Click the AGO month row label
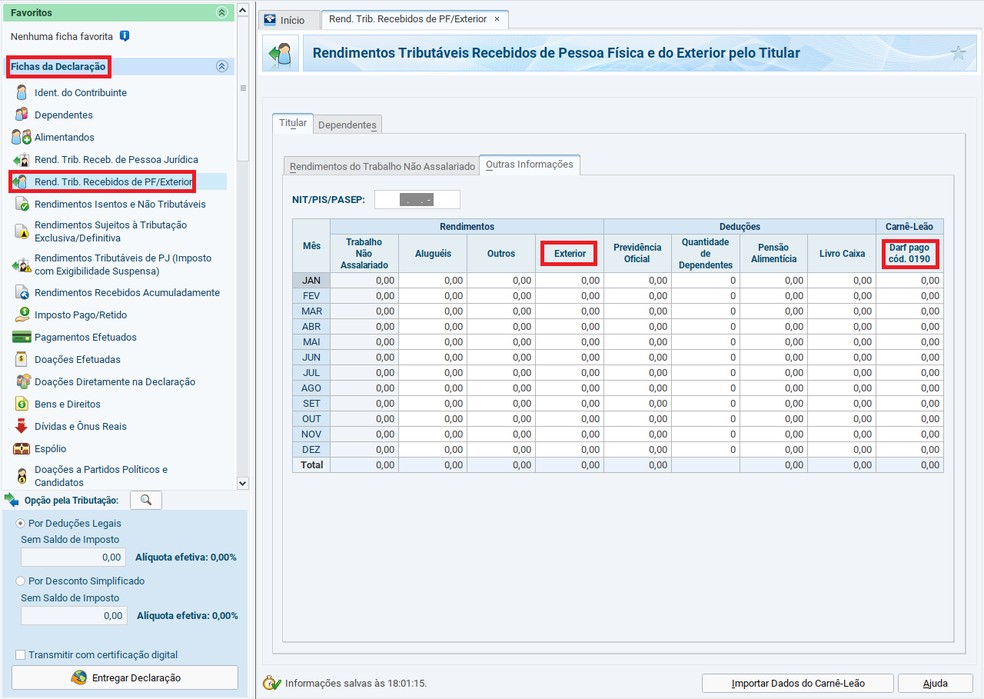The width and height of the screenshot is (984, 699). click(x=311, y=388)
